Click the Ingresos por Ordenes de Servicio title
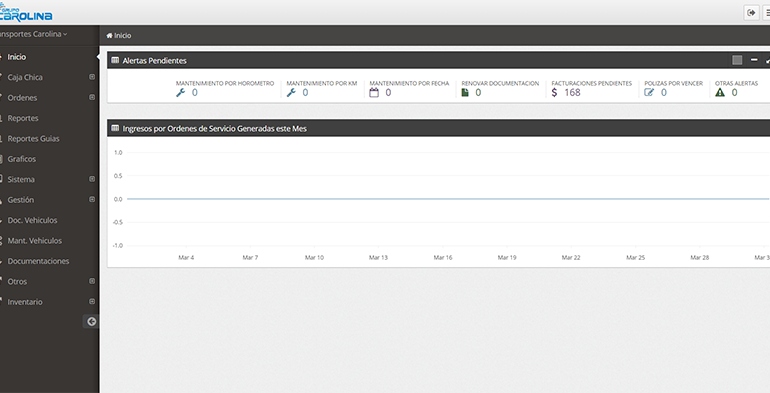This screenshot has width=770, height=393. tap(215, 129)
